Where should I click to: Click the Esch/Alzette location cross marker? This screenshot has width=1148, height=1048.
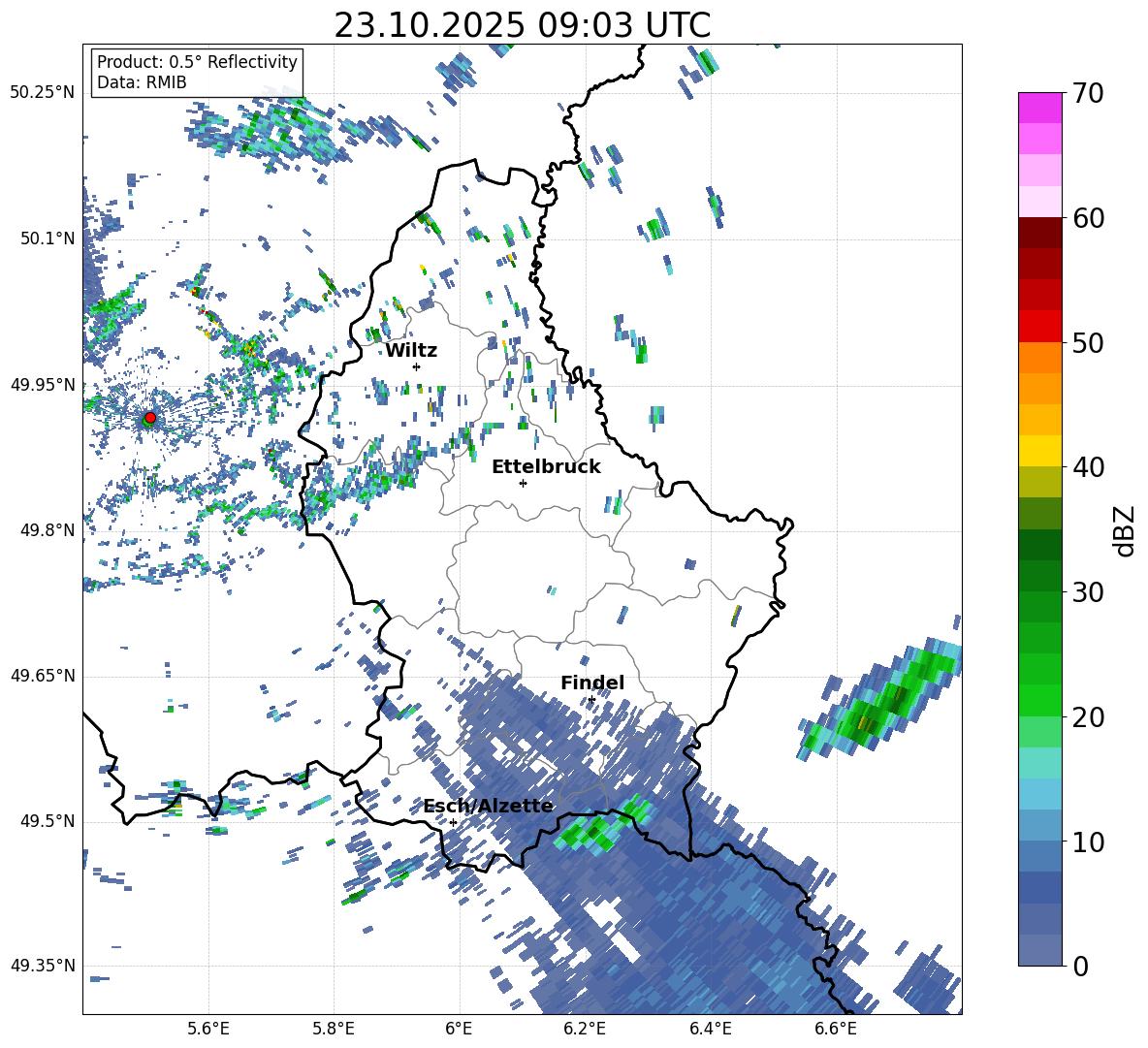click(x=453, y=822)
